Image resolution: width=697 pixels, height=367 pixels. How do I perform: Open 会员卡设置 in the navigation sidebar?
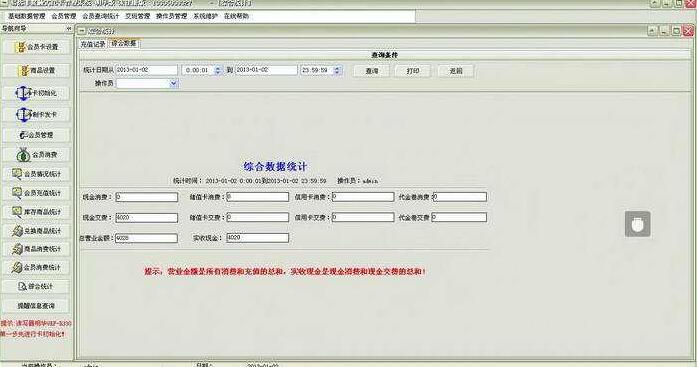36,47
